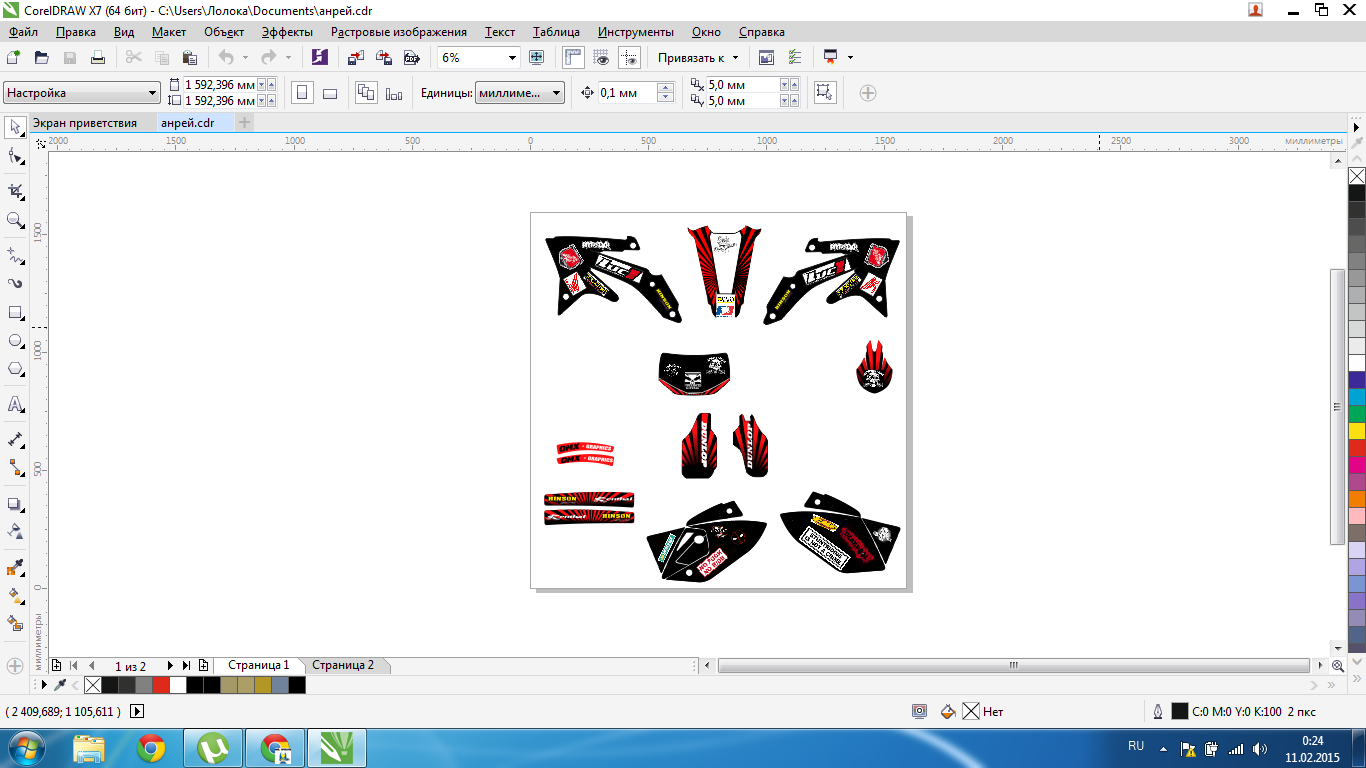Select the Polygon tool
The height and width of the screenshot is (768, 1366).
point(15,369)
